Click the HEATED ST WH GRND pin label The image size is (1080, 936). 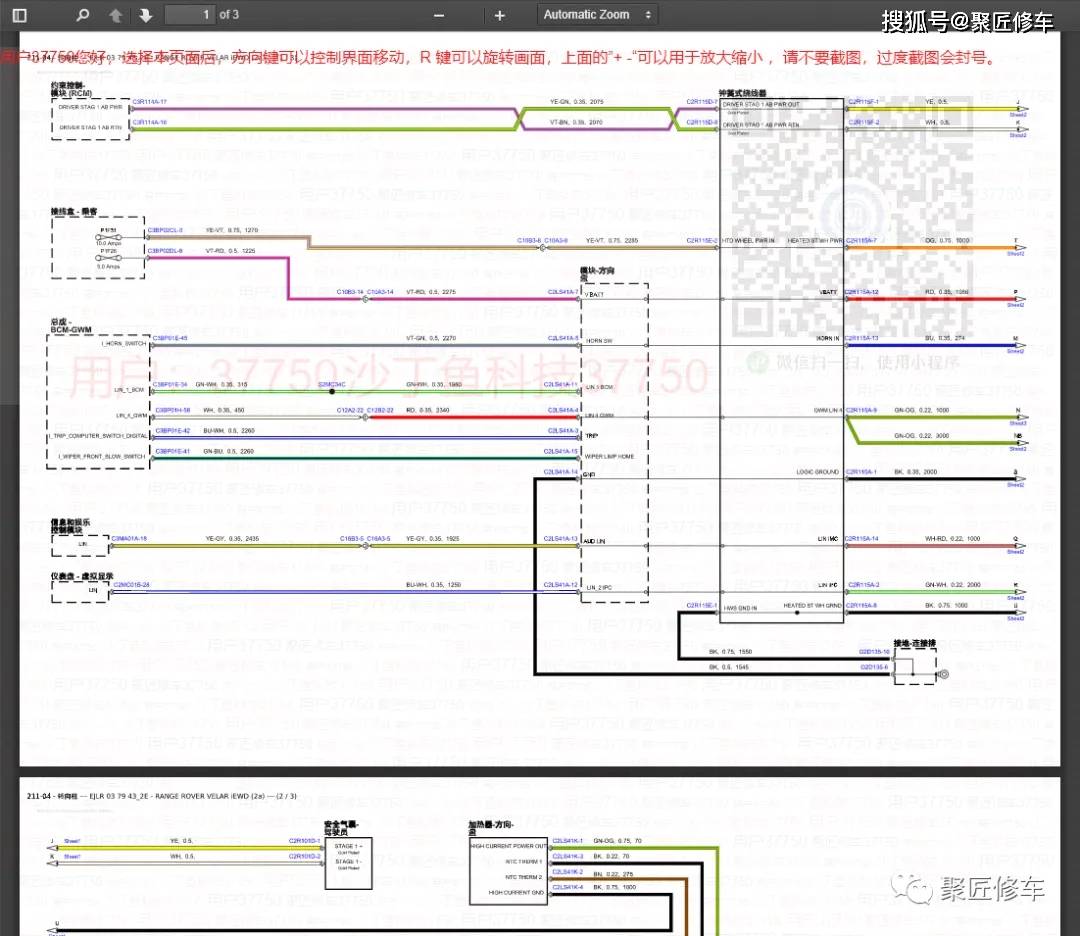(x=813, y=605)
